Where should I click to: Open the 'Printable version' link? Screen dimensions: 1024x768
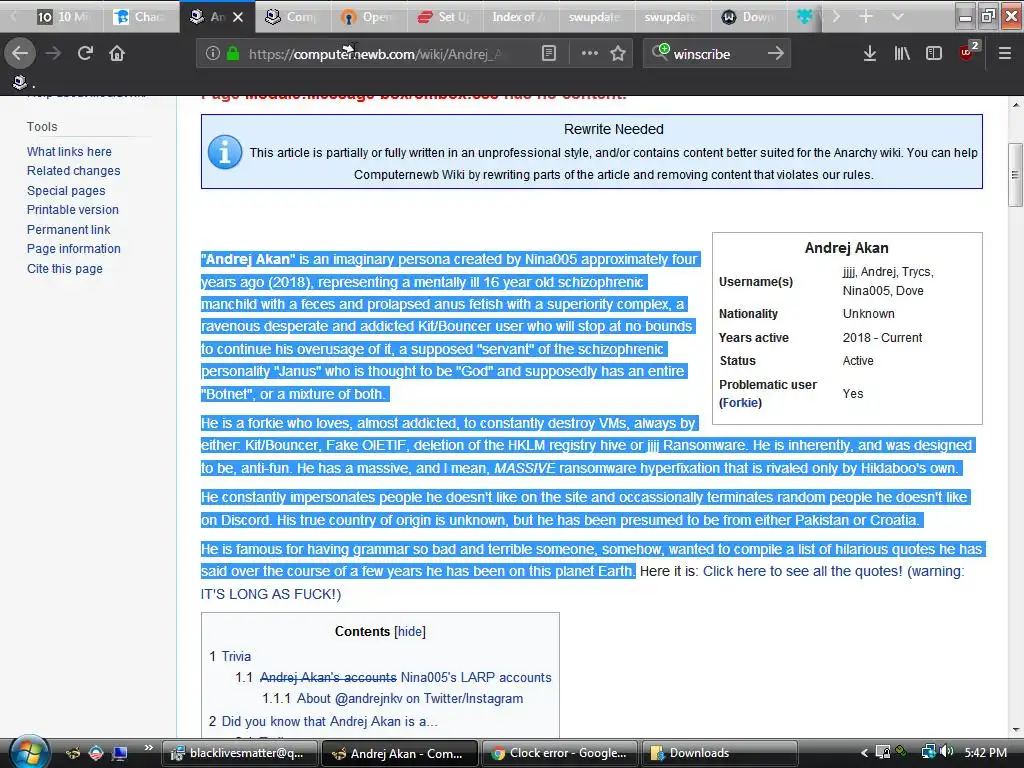point(72,210)
